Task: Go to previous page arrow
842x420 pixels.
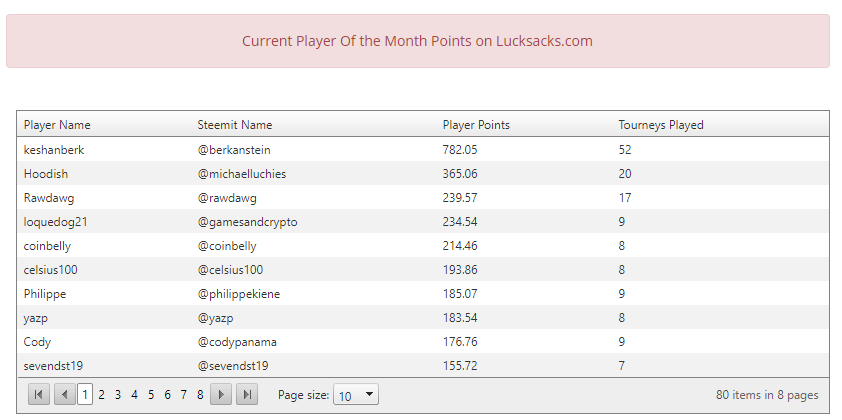Action: click(x=64, y=395)
